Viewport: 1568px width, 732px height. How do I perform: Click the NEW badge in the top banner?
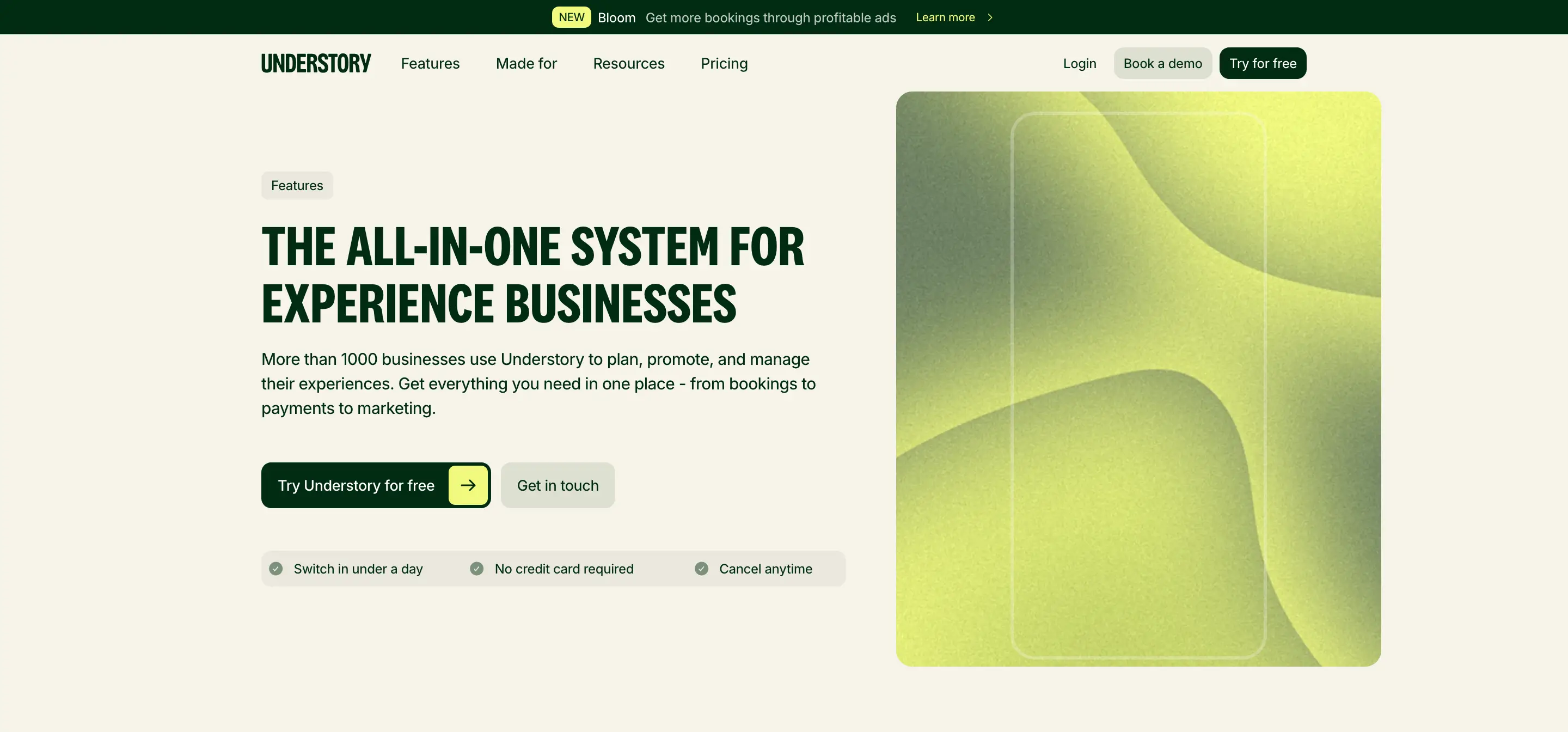[x=571, y=17]
